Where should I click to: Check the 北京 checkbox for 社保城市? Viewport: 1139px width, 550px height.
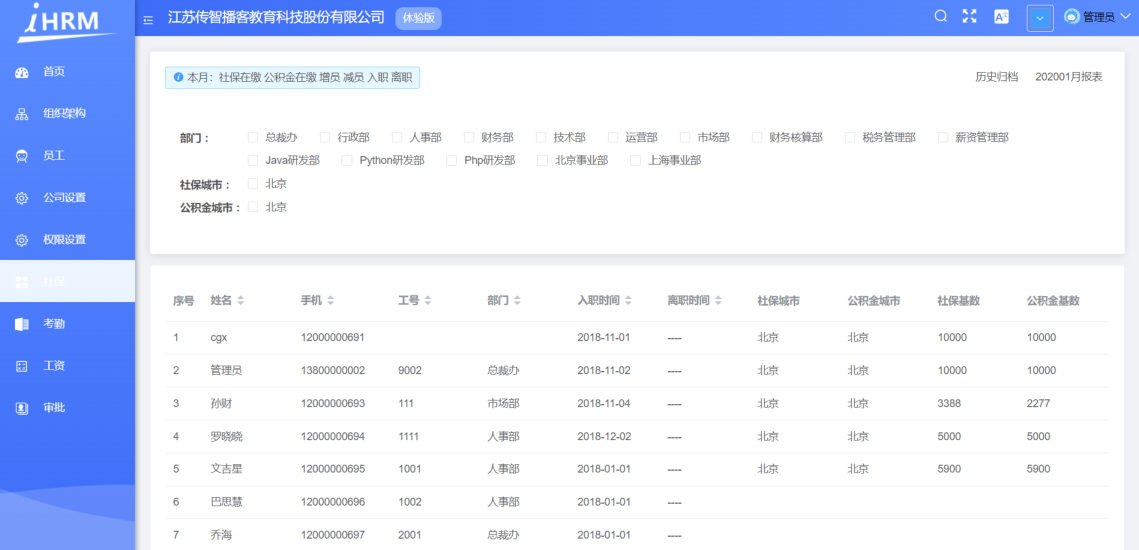(253, 183)
